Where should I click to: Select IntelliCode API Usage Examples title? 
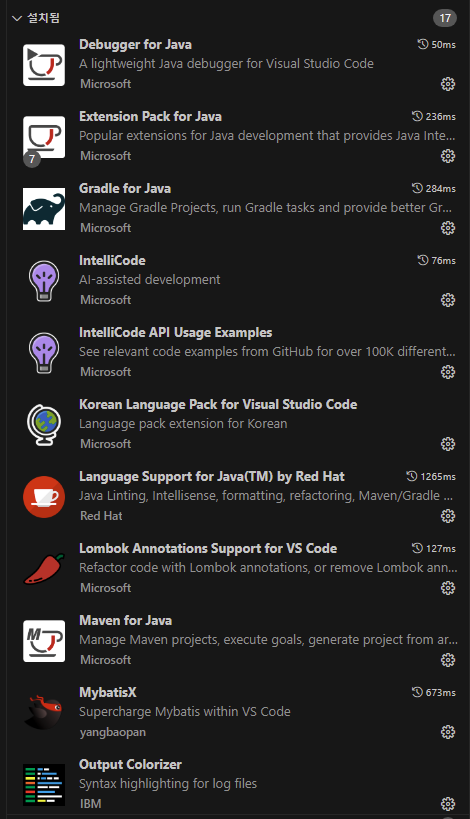[175, 333]
